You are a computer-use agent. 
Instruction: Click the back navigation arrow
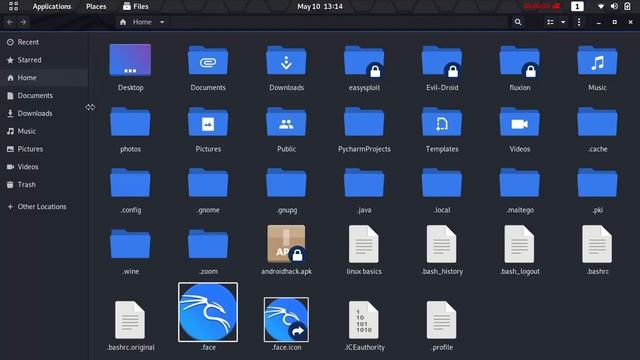10,22
